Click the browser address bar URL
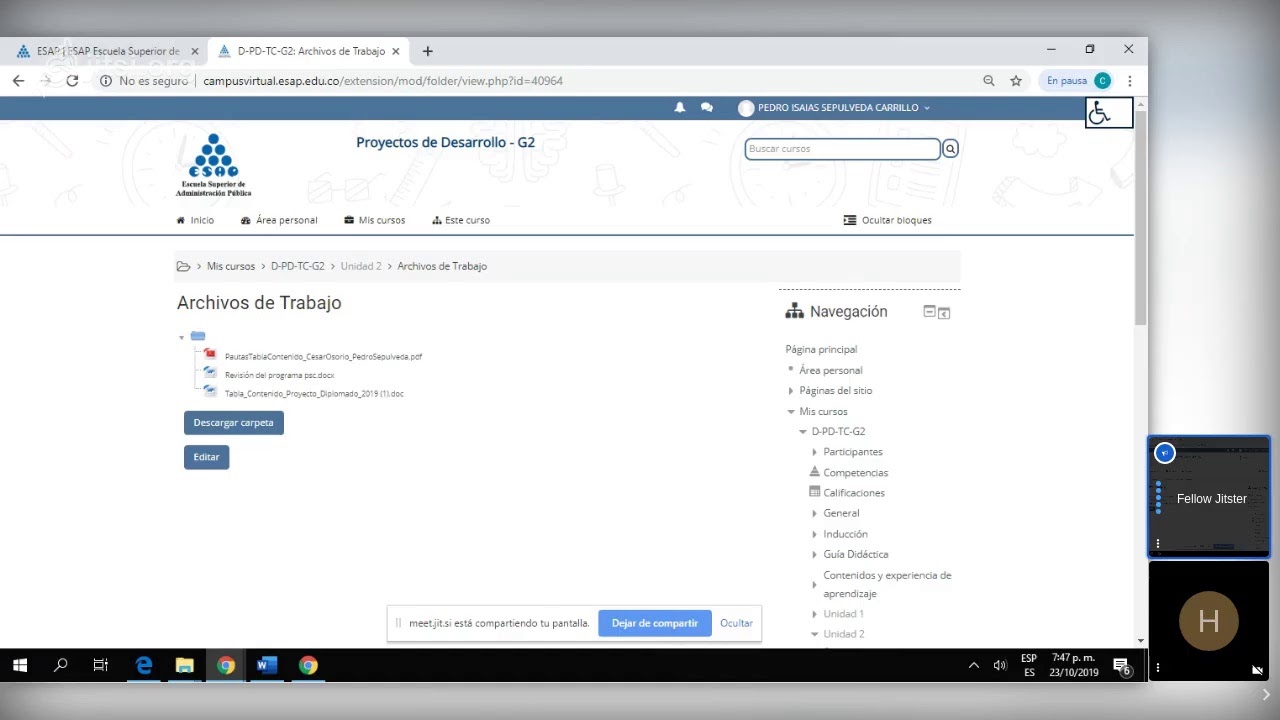Image resolution: width=1280 pixels, height=720 pixels. (383, 81)
